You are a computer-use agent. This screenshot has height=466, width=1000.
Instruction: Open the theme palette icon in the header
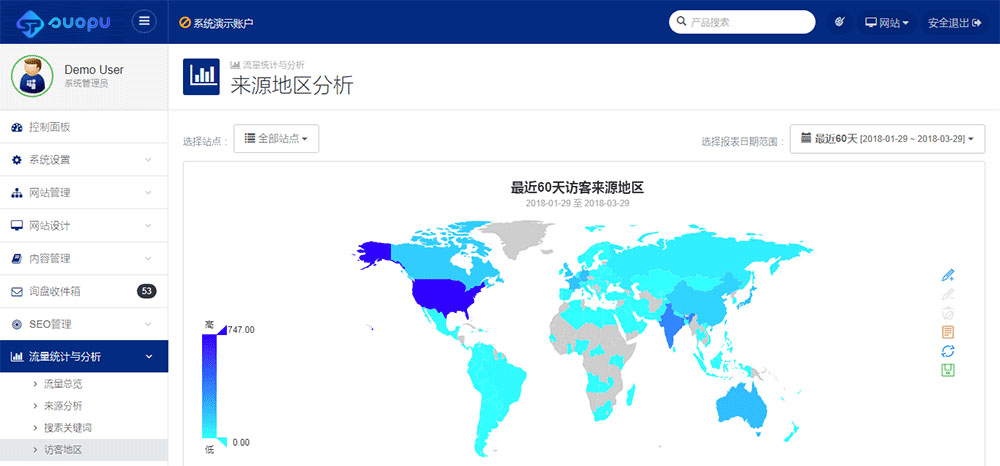click(839, 22)
